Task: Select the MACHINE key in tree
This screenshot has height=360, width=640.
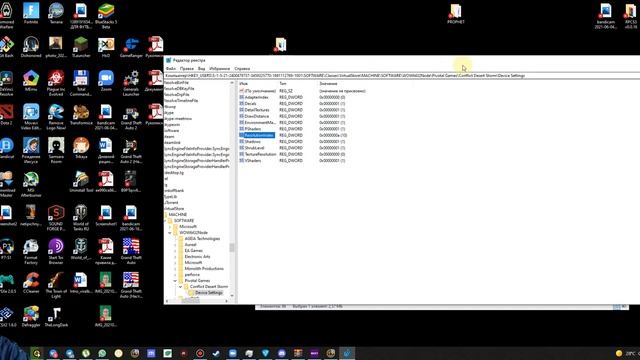Action: tap(178, 215)
